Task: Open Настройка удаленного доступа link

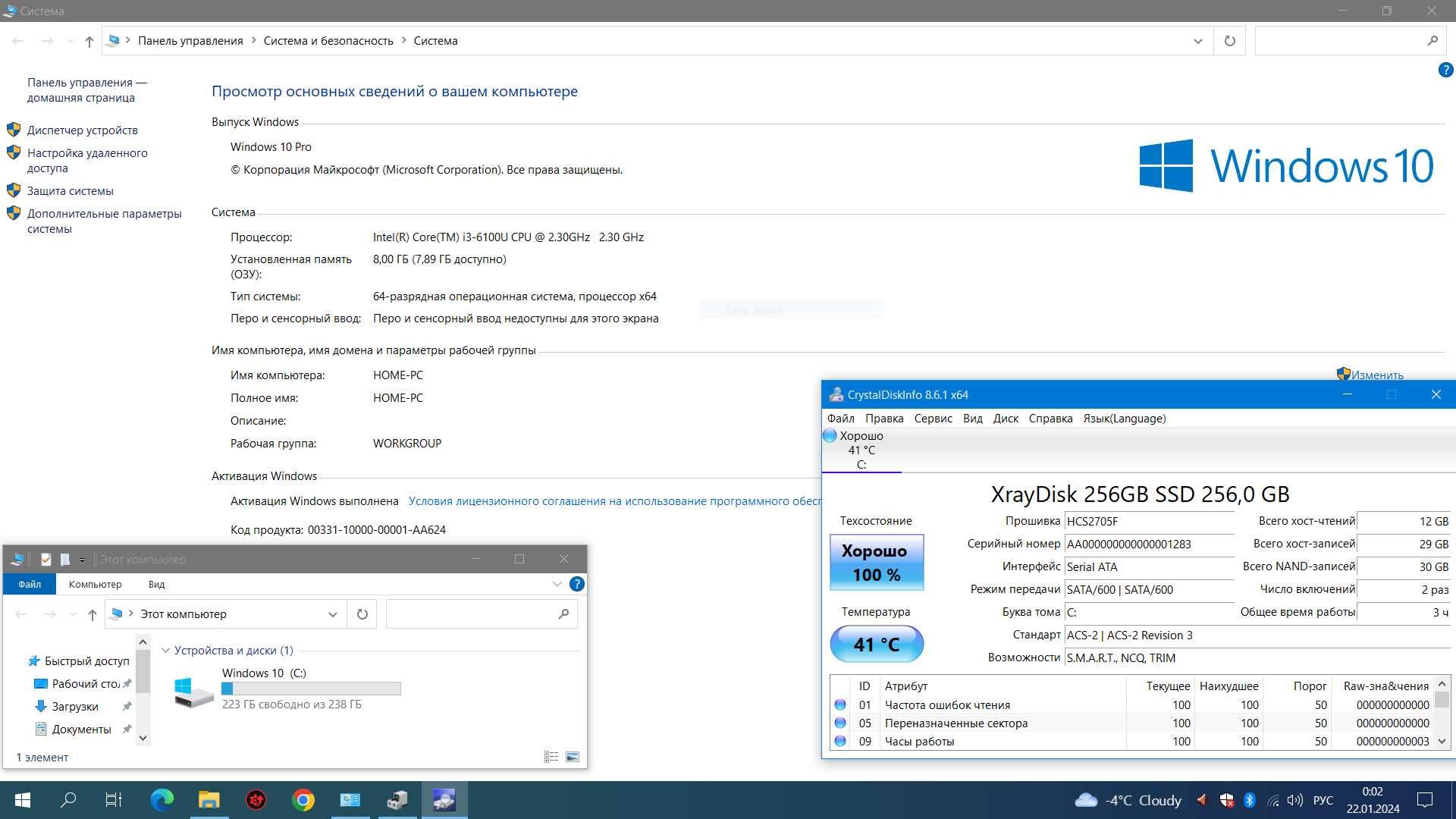Action: click(x=87, y=161)
